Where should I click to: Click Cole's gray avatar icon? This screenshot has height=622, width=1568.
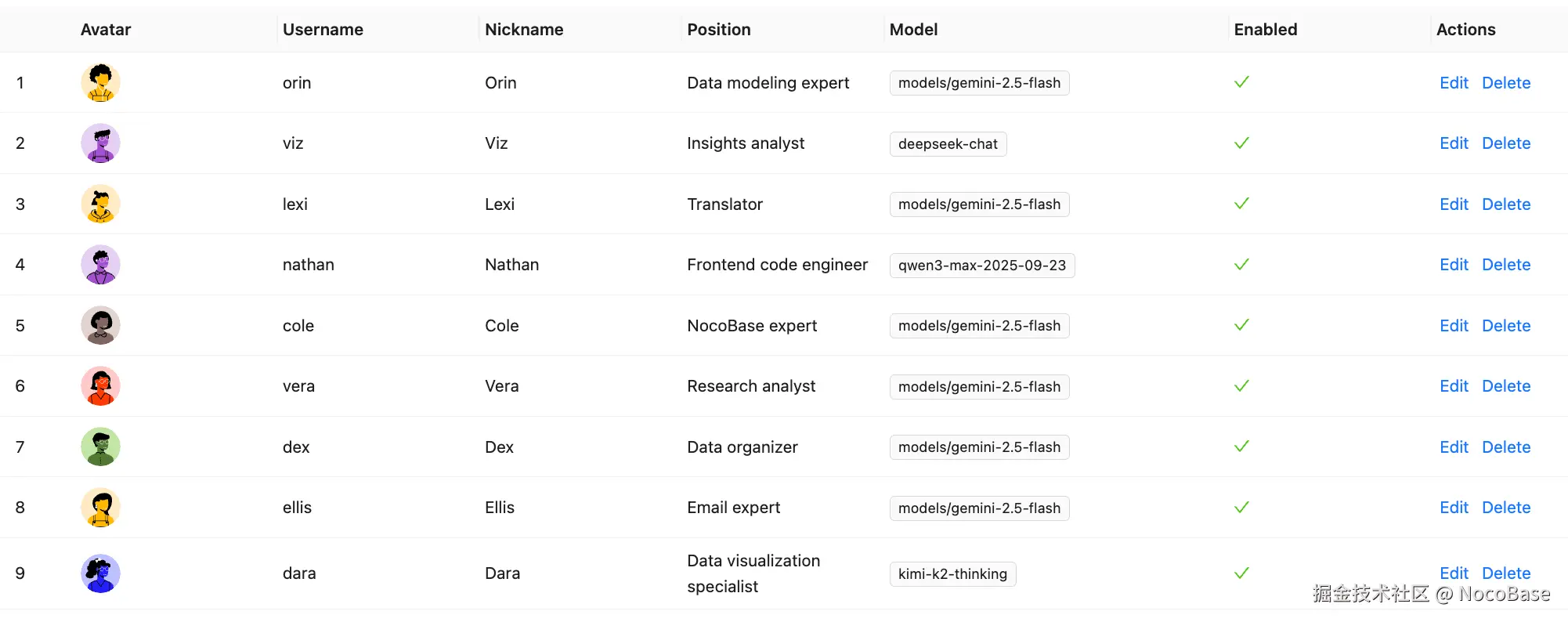pyautogui.click(x=100, y=325)
